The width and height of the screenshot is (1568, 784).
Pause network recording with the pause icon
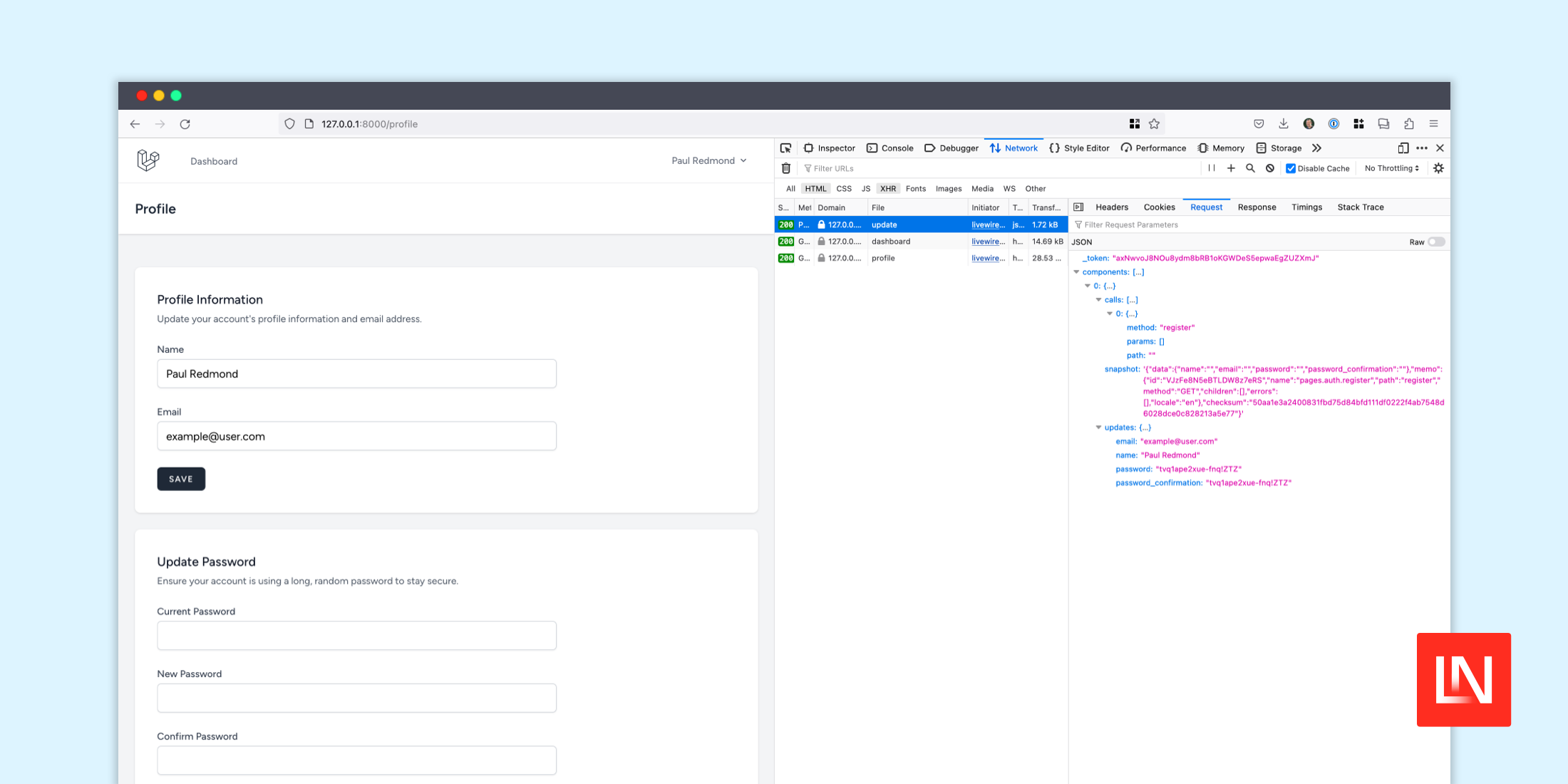click(x=1212, y=168)
